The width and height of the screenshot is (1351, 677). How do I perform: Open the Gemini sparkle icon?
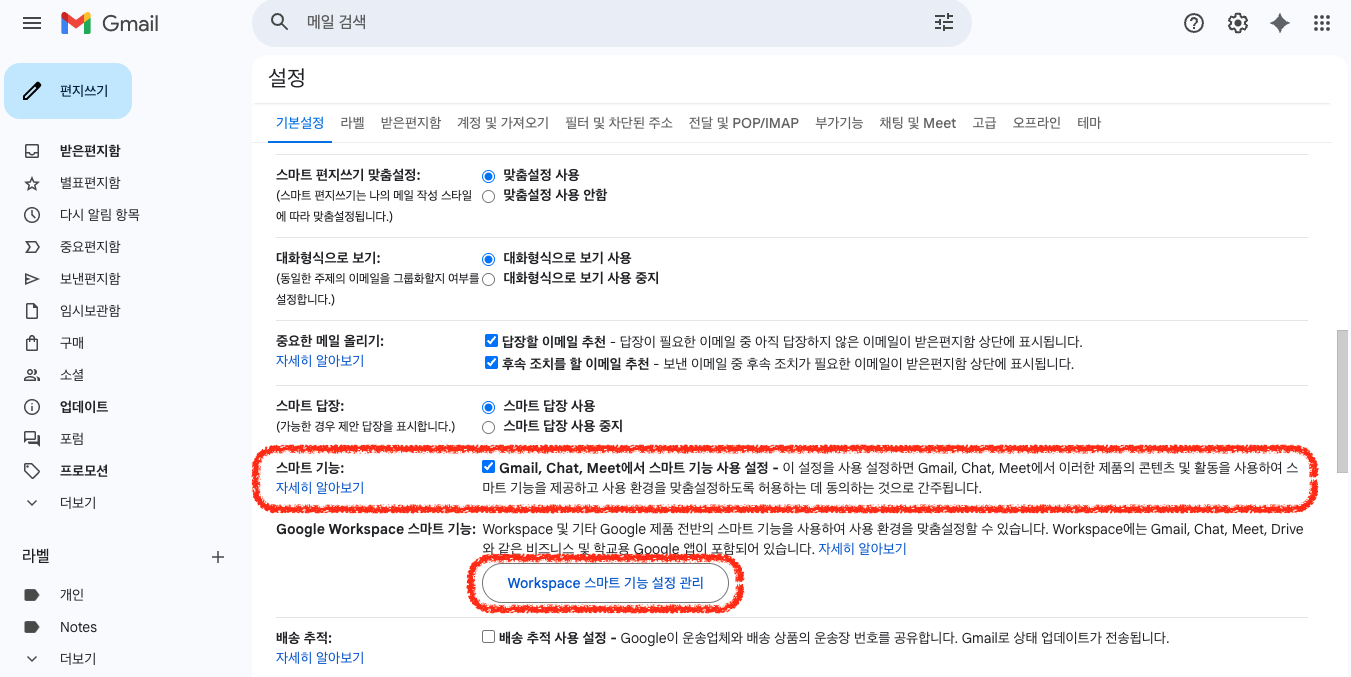coord(1280,23)
